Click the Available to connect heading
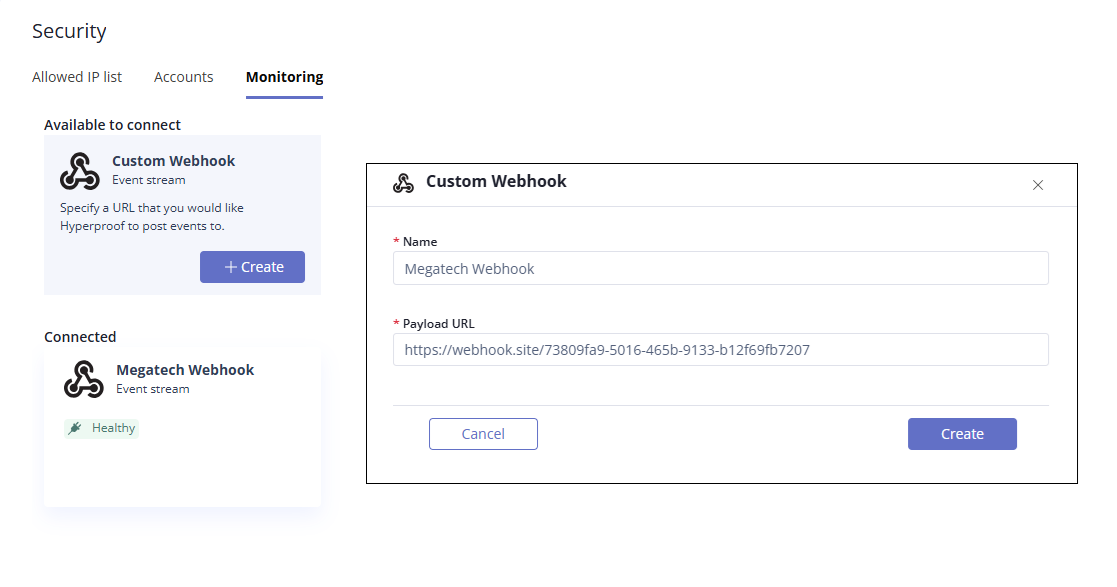The image size is (1117, 587). (x=113, y=125)
